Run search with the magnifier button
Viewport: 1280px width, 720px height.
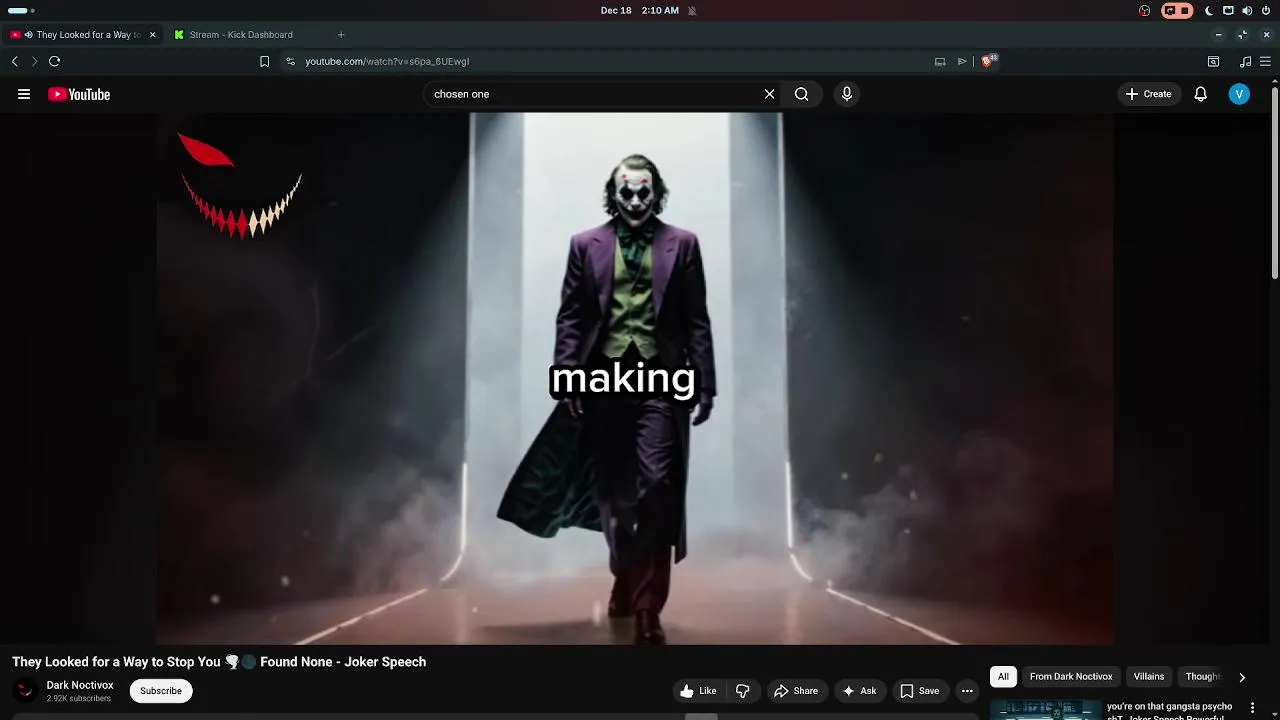tap(802, 94)
